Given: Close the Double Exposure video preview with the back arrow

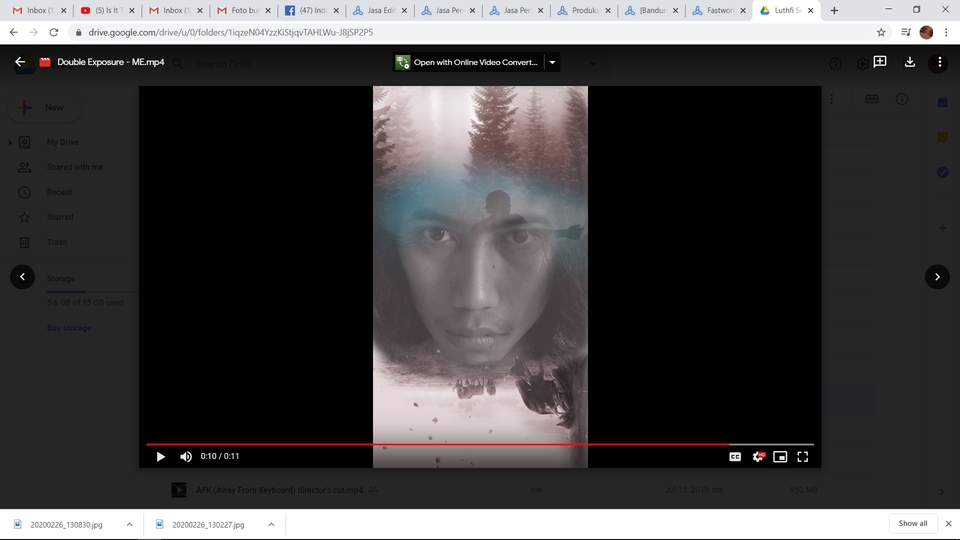Looking at the screenshot, I should tap(20, 62).
